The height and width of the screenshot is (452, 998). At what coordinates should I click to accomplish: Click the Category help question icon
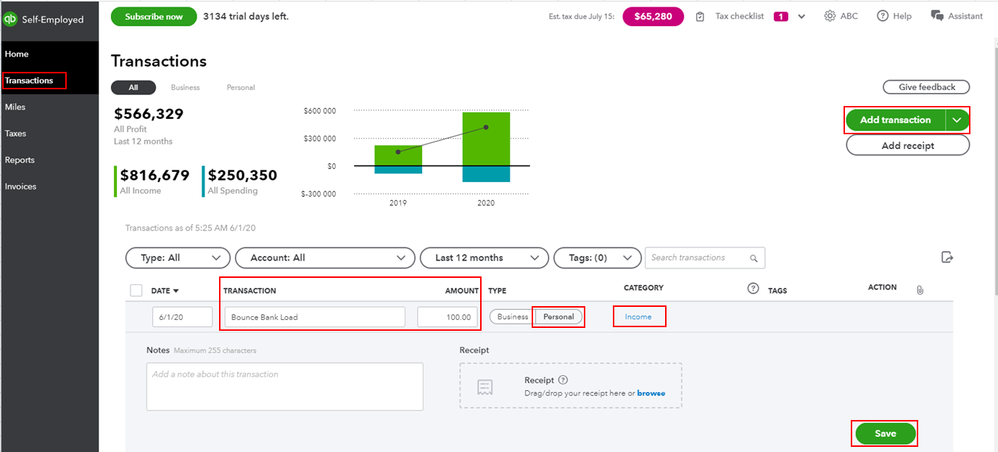pyautogui.click(x=753, y=289)
